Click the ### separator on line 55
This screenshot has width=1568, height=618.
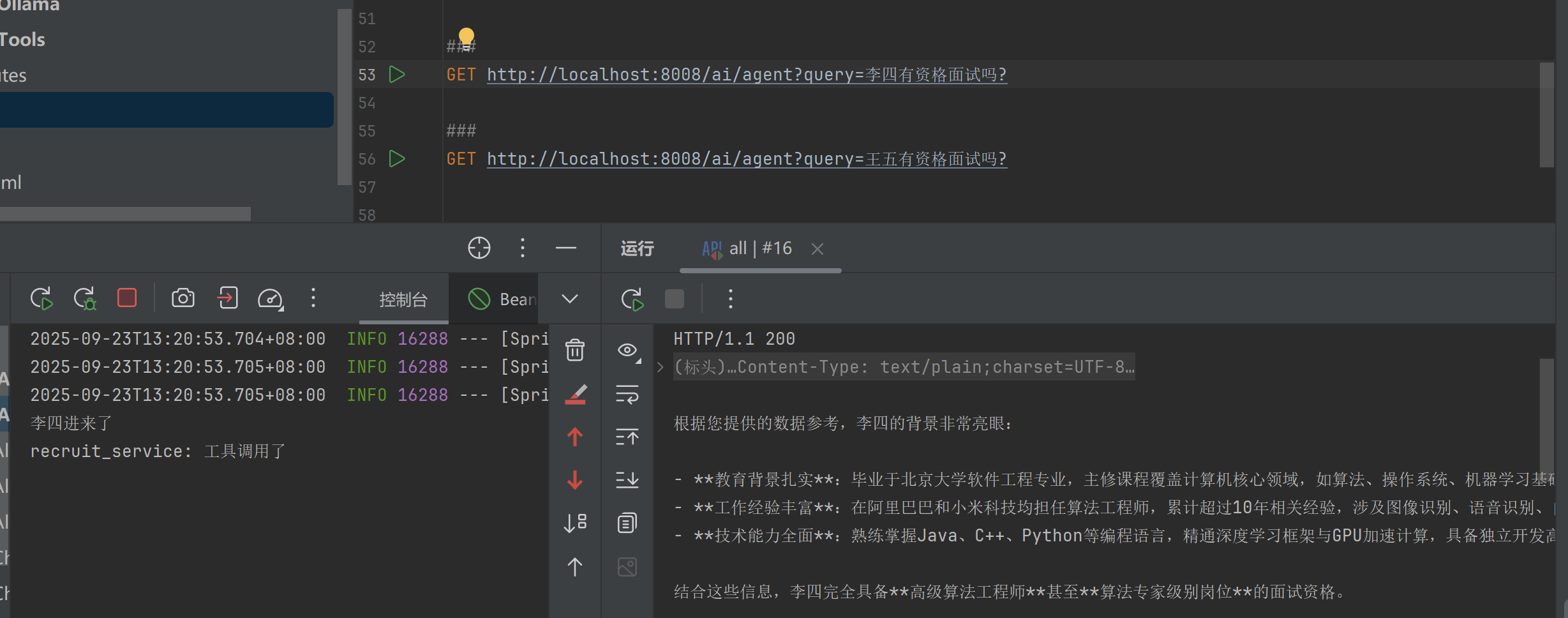click(461, 131)
